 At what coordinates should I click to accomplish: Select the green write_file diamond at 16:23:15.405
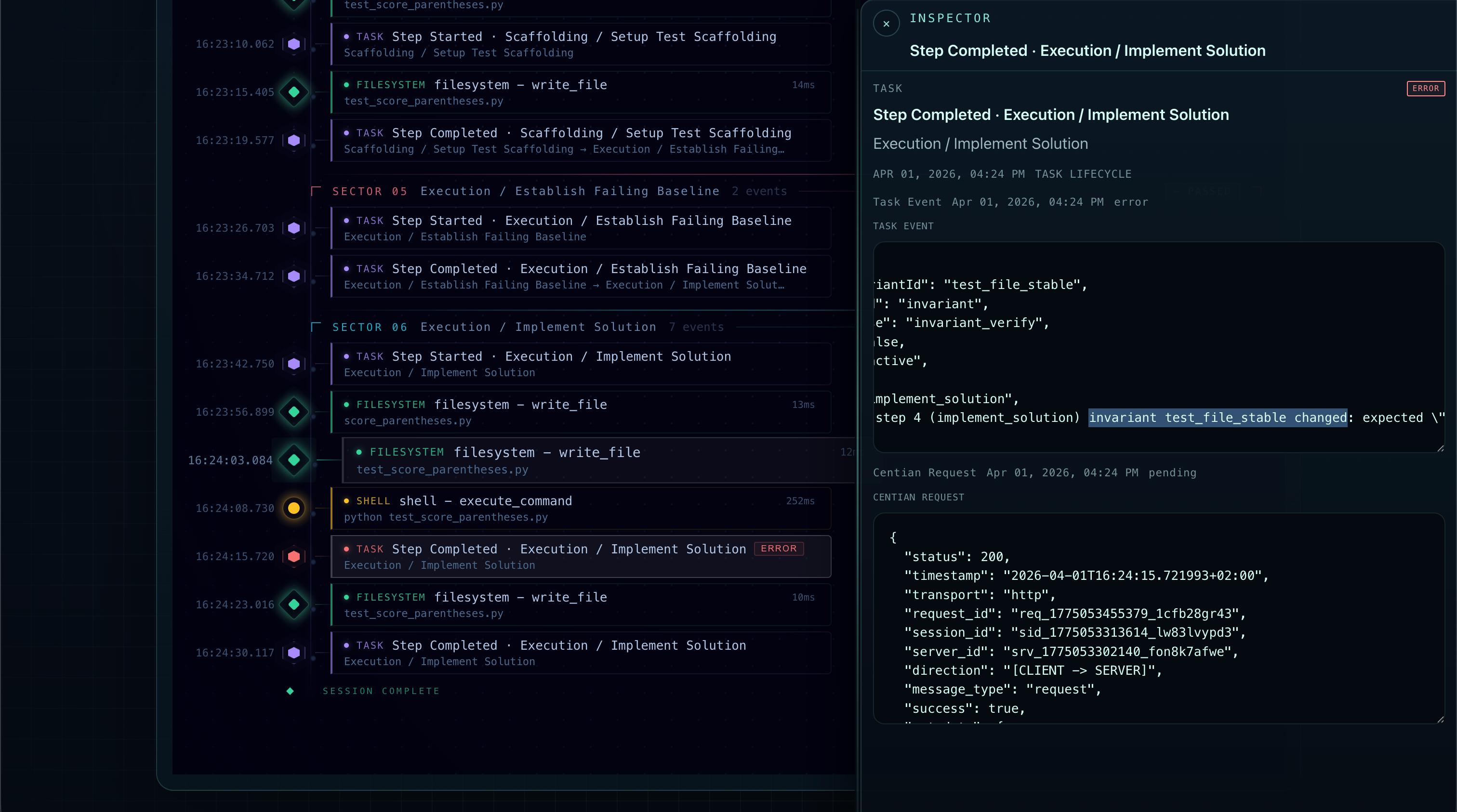[x=293, y=92]
